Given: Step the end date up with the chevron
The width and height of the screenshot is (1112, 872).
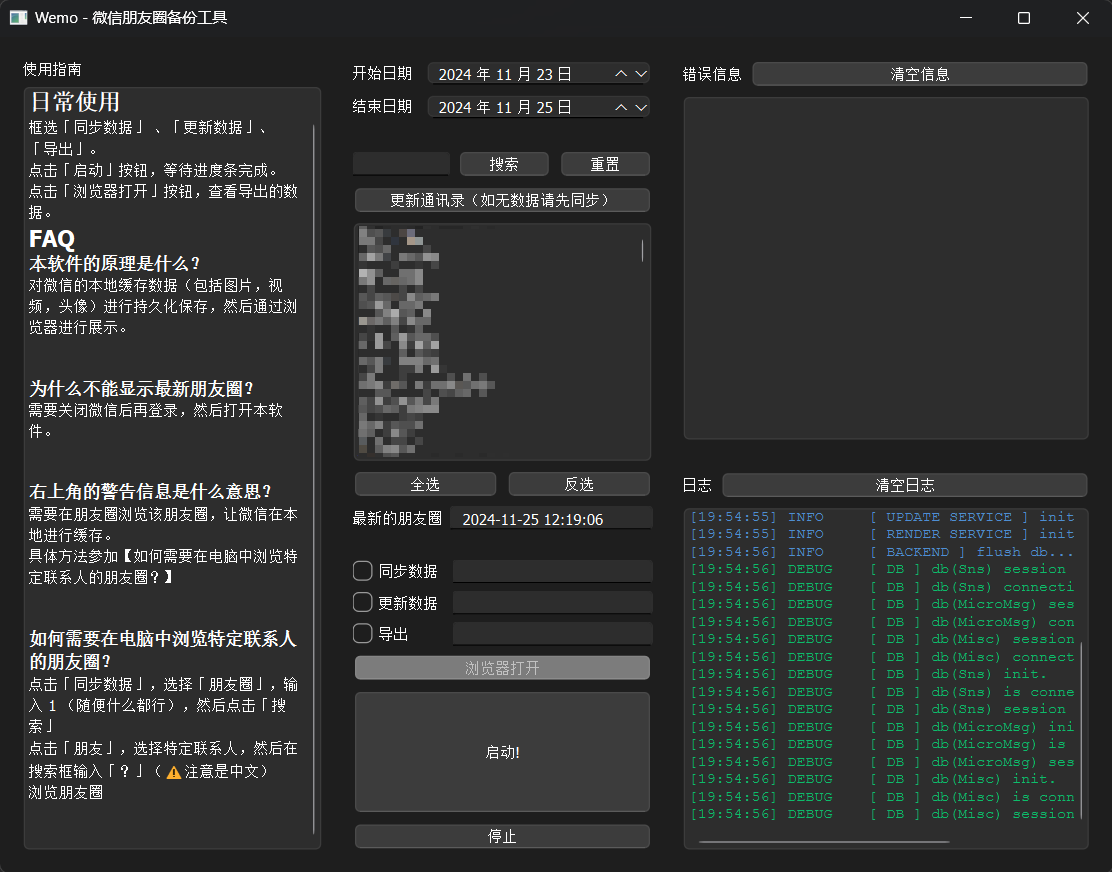Looking at the screenshot, I should point(620,107).
